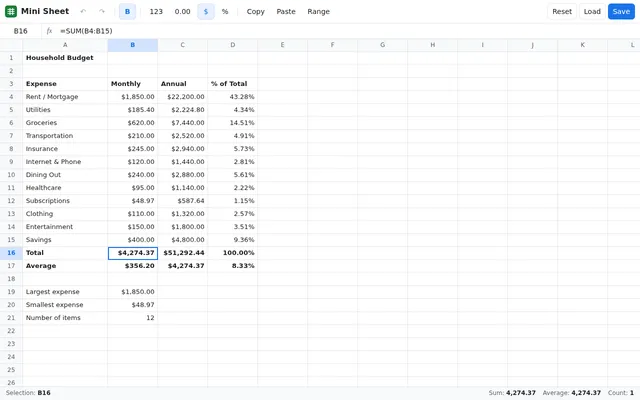Image resolution: width=640 pixels, height=400 pixels.
Task: Select the Rent / Mortgage cell
Action: click(65, 97)
